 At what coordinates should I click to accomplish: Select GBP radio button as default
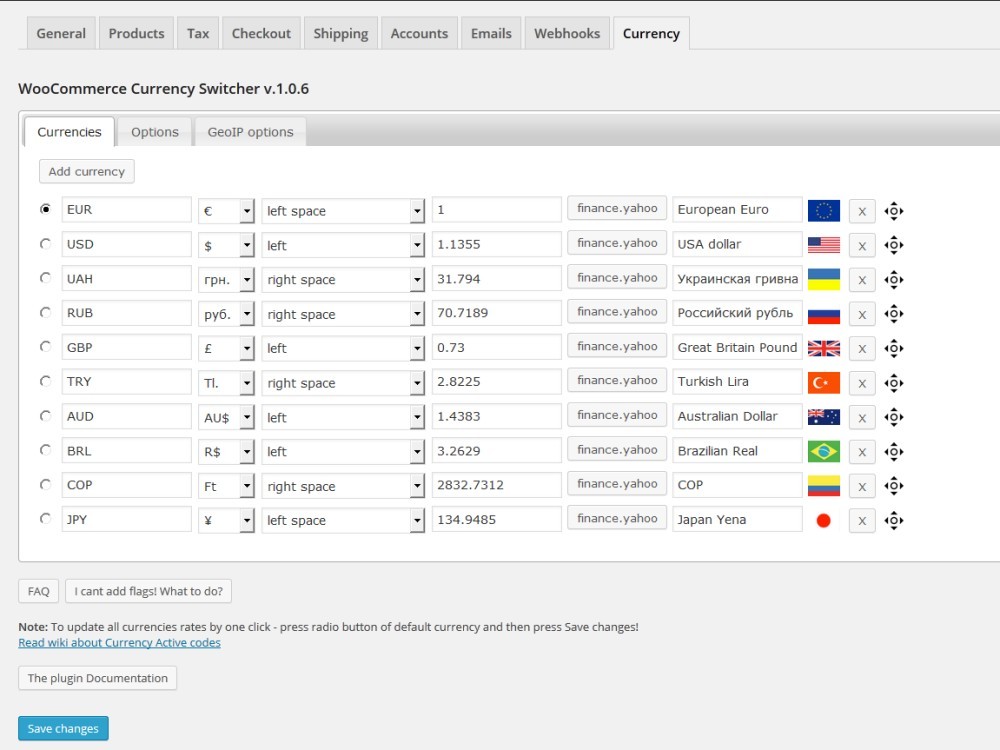(x=45, y=347)
